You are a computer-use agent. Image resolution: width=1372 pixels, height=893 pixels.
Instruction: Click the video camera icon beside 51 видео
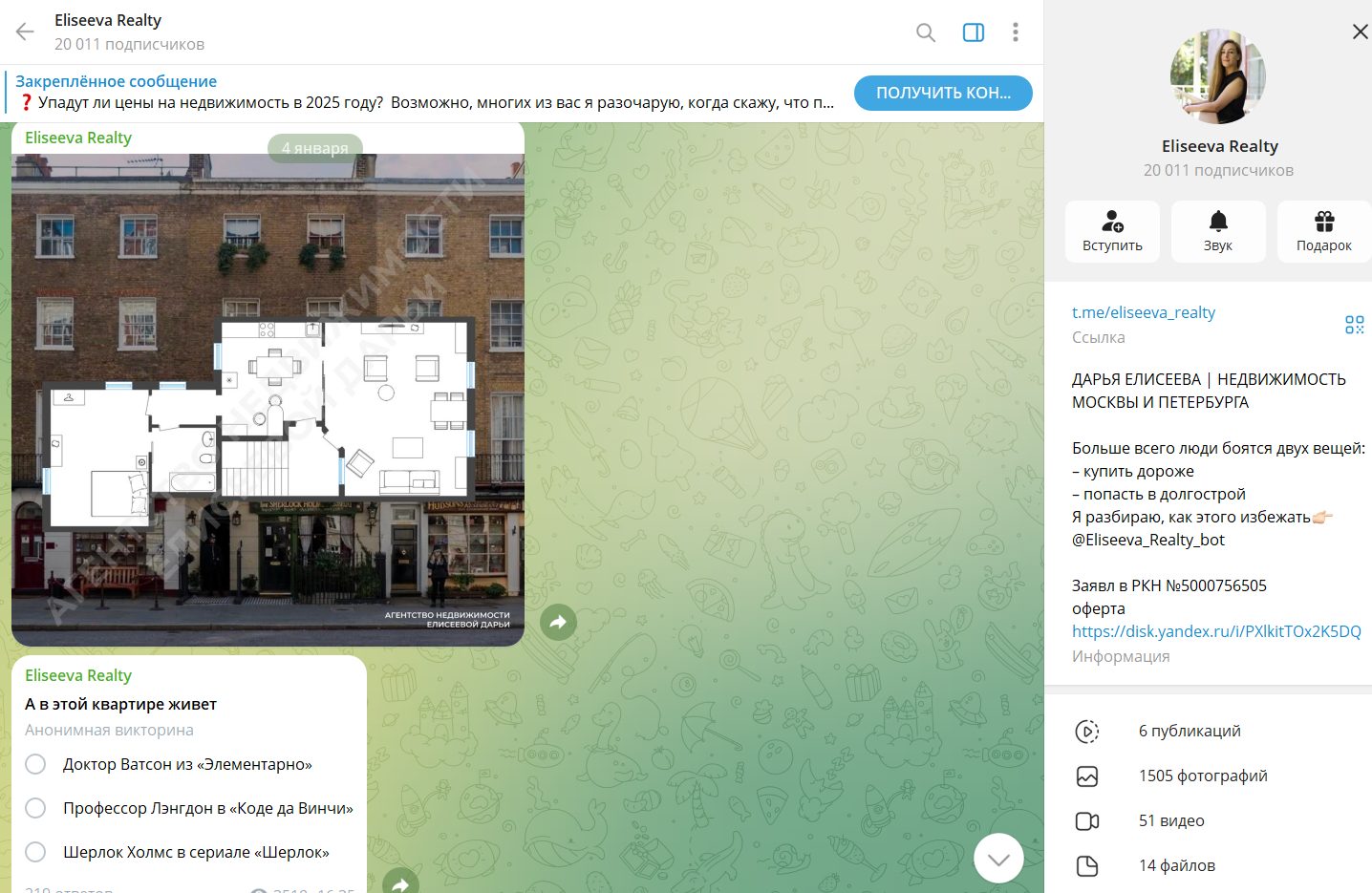pos(1088,820)
